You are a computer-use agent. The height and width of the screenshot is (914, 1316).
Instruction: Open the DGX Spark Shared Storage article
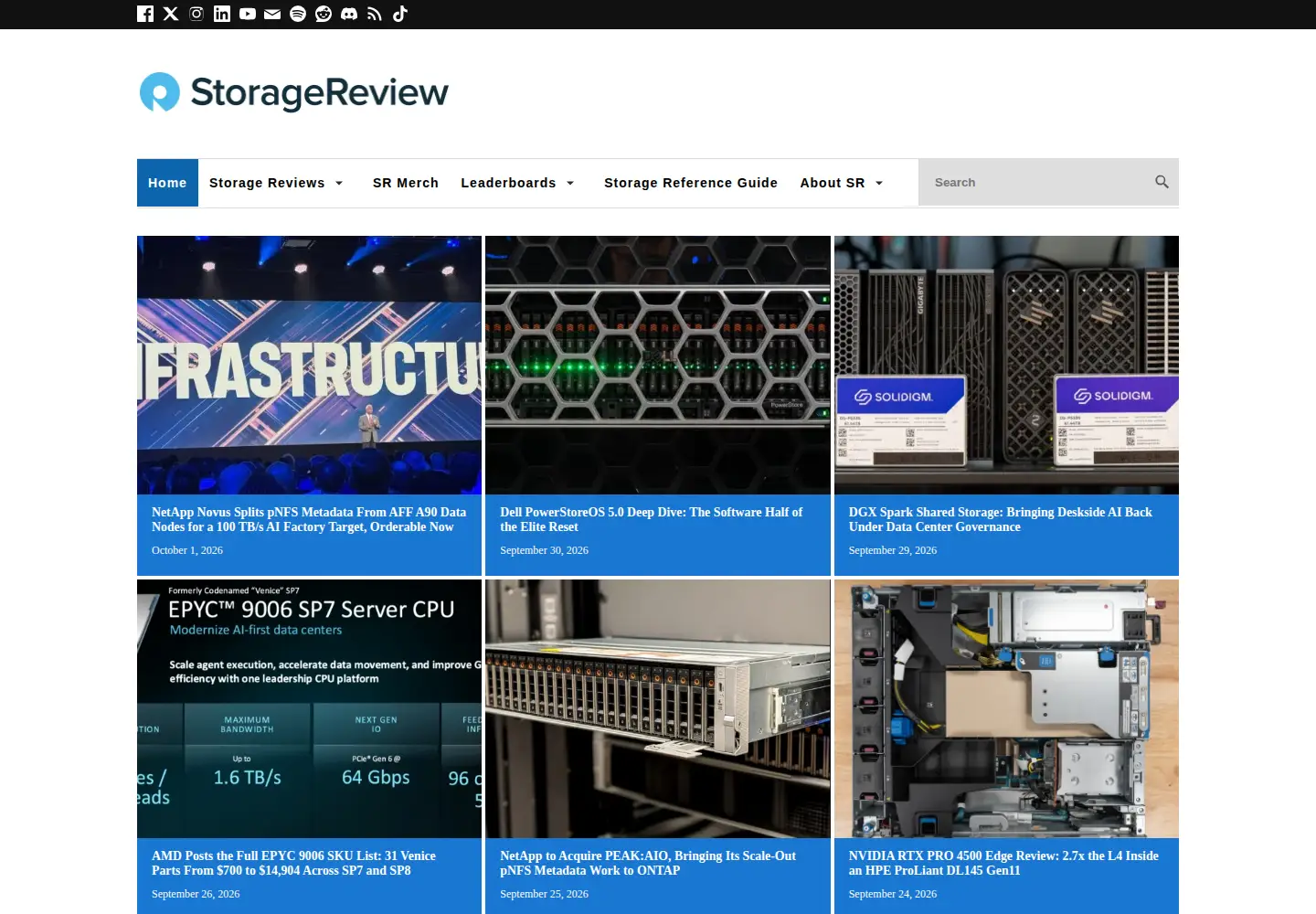click(x=1000, y=519)
